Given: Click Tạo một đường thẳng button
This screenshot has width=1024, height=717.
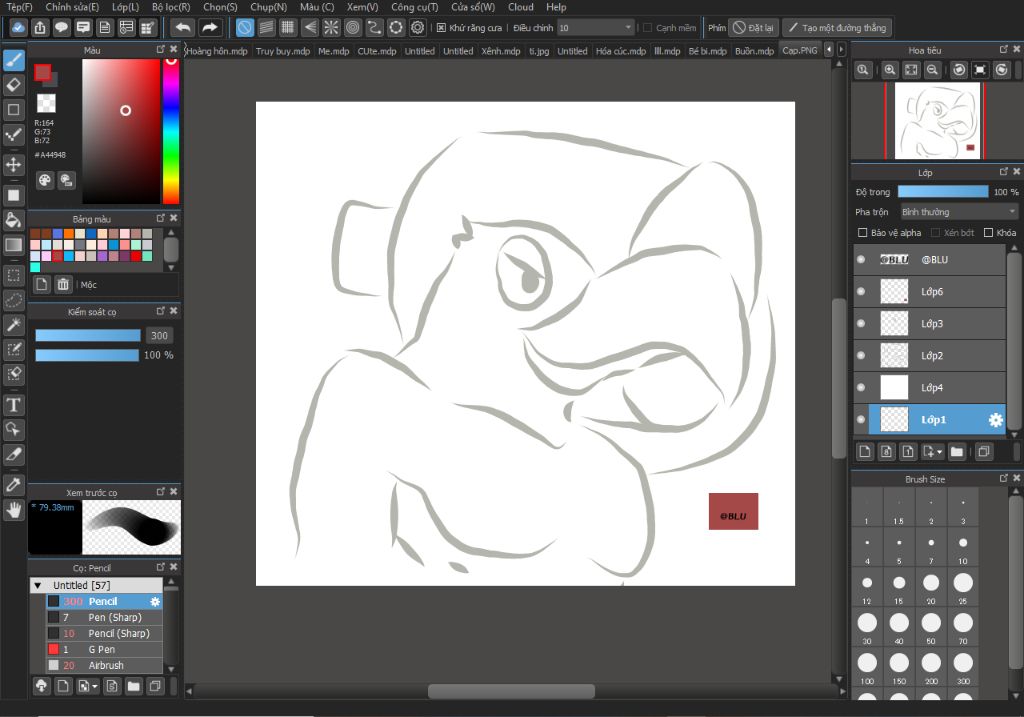Looking at the screenshot, I should point(837,27).
